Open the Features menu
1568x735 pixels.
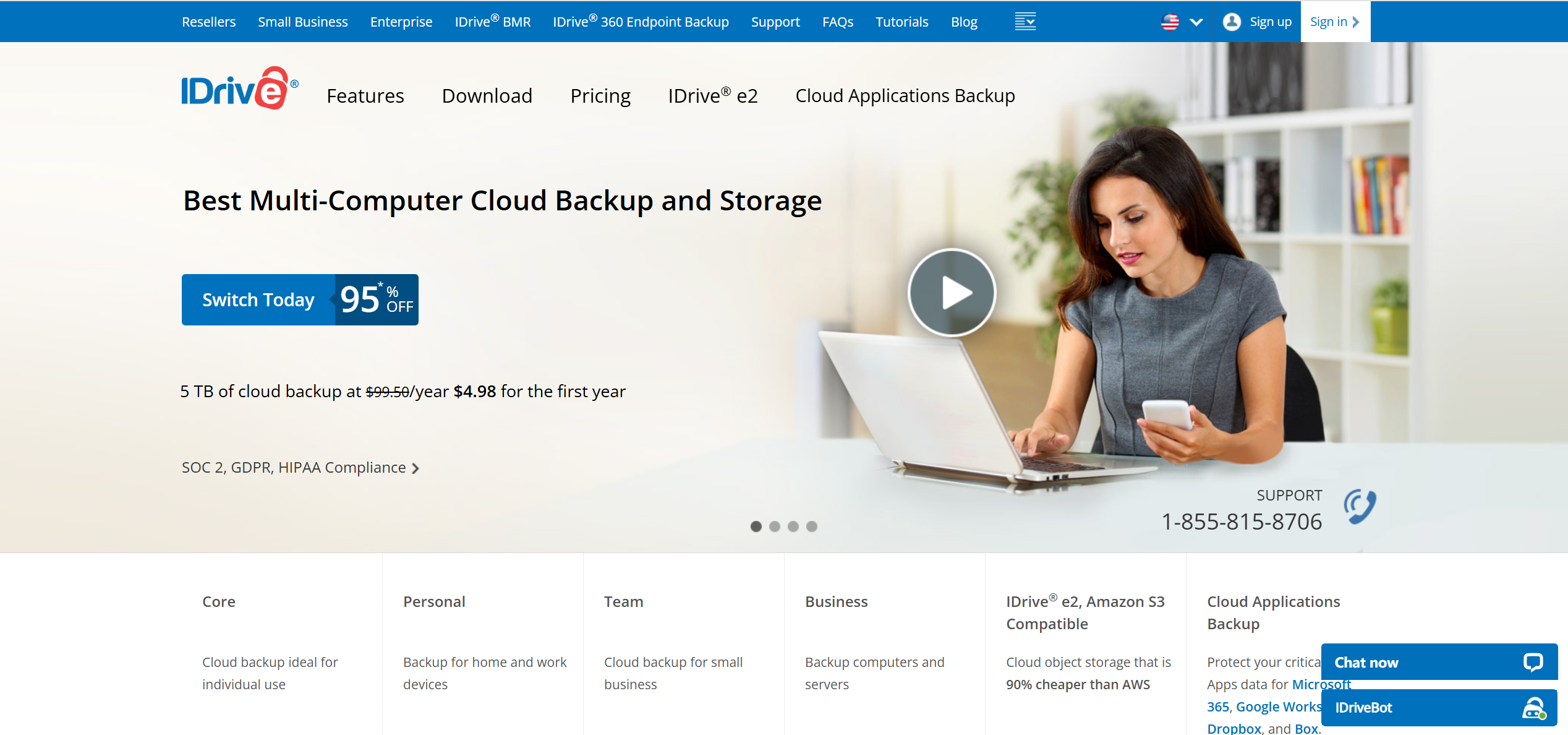coord(365,96)
